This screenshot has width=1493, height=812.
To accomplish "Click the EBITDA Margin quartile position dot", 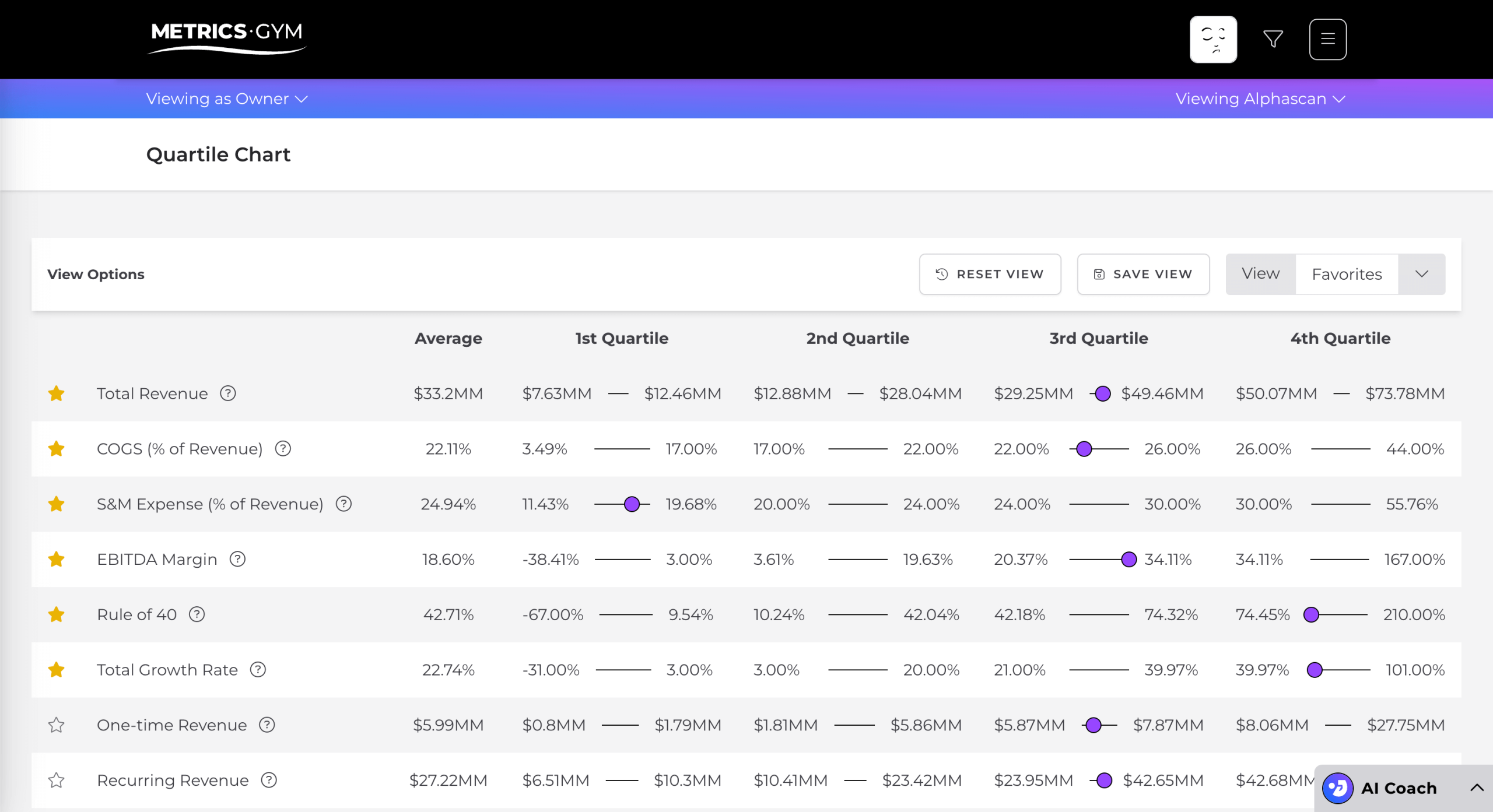I will coord(1129,559).
